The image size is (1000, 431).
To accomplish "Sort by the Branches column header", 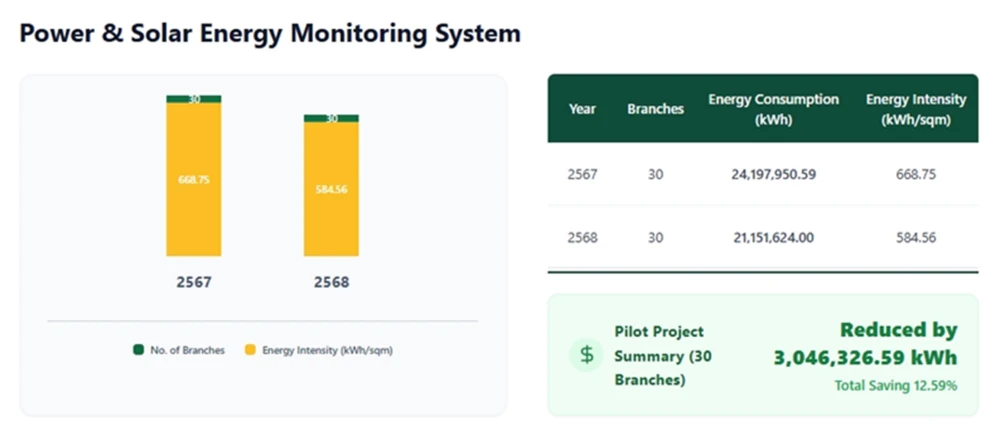I will click(655, 109).
